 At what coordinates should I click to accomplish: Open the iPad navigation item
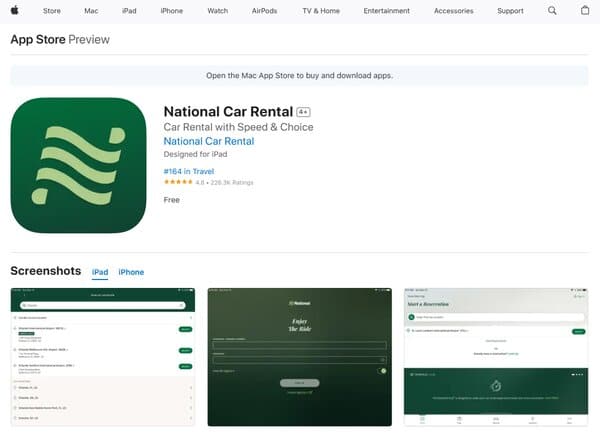129,11
